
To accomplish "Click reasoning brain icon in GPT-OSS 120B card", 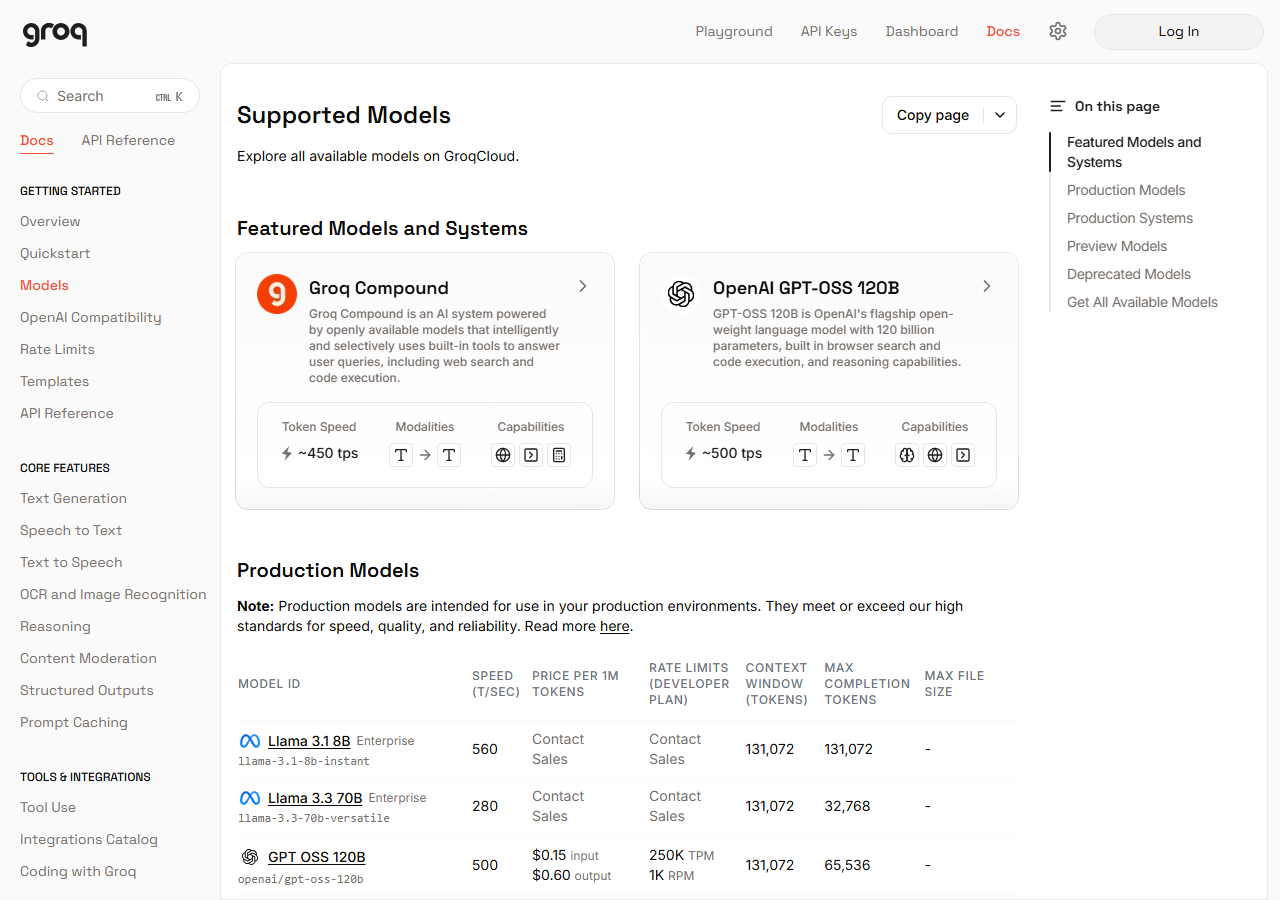I will [x=907, y=455].
